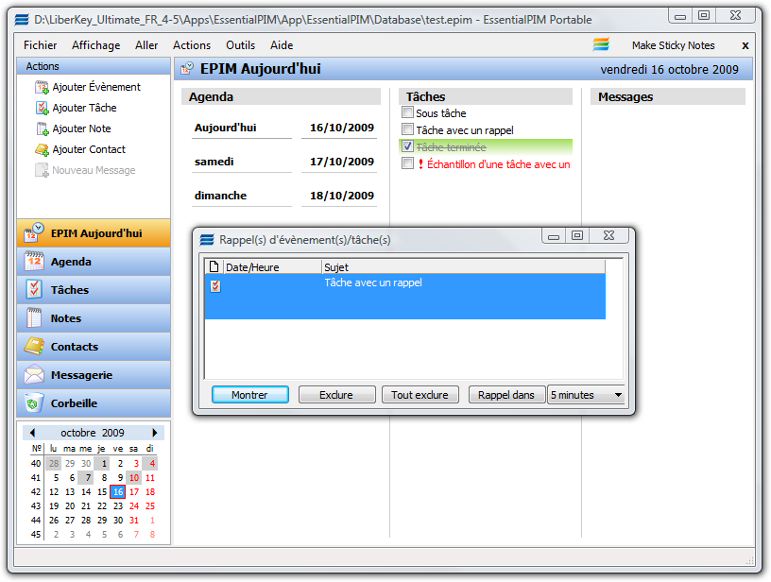The width and height of the screenshot is (771, 582).
Task: Click the Ajouter Contact icon
Action: tap(42, 149)
